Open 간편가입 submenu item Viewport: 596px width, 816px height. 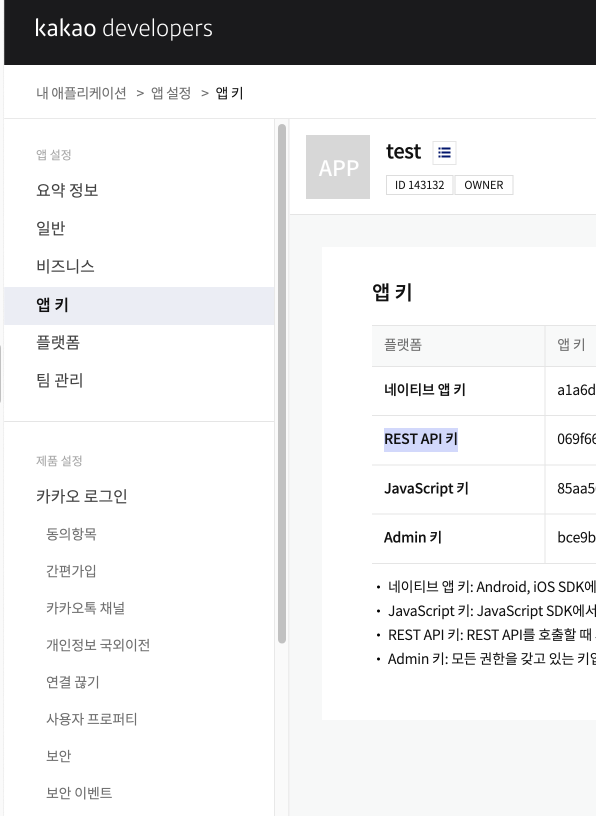click(71, 571)
